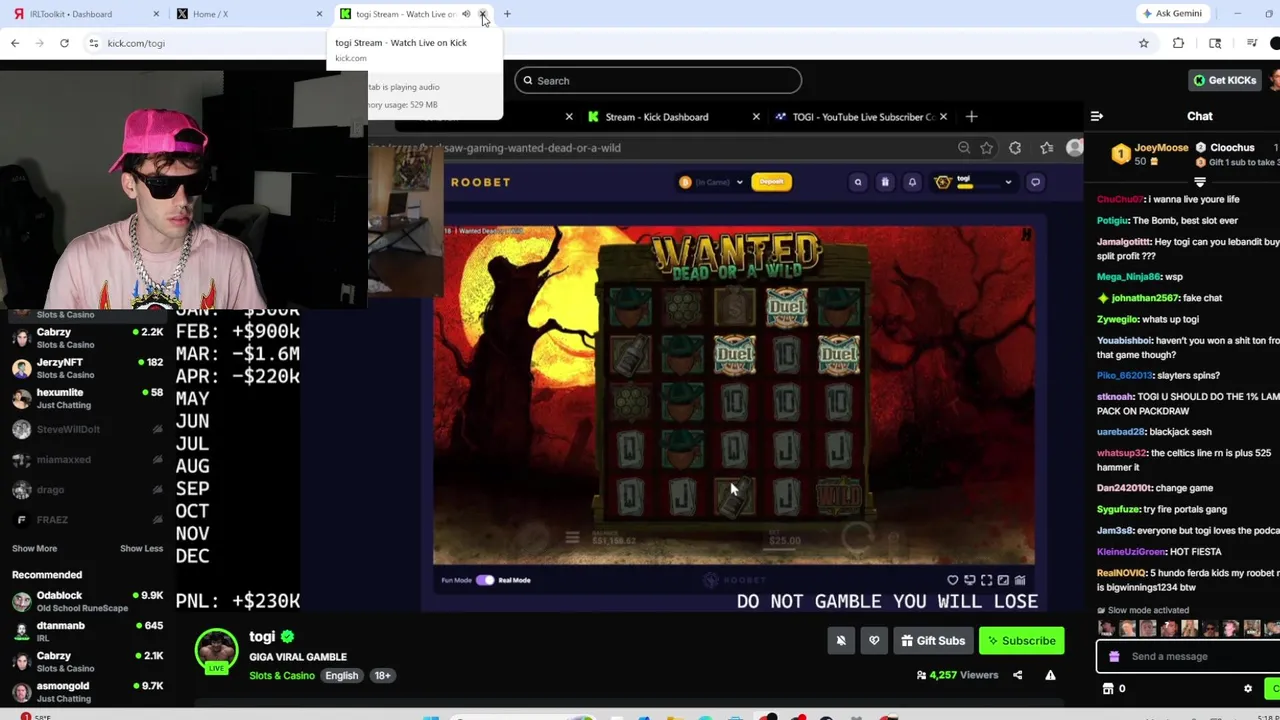The height and width of the screenshot is (720, 1280).
Task: Click the Roobet search icon
Action: pyautogui.click(x=858, y=182)
